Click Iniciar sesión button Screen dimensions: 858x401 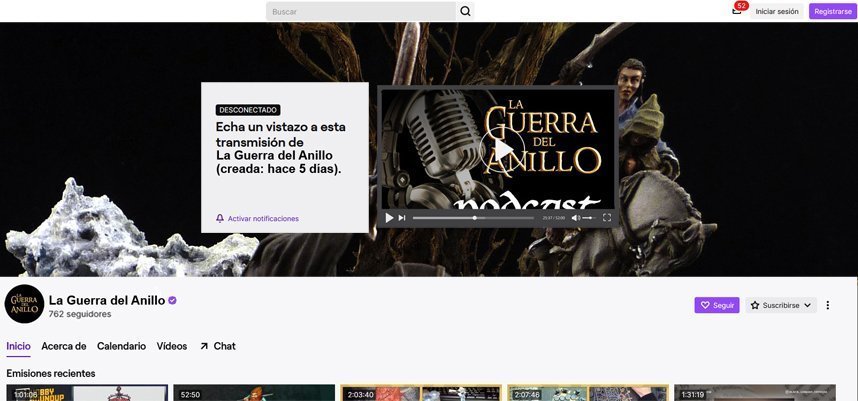pos(776,11)
